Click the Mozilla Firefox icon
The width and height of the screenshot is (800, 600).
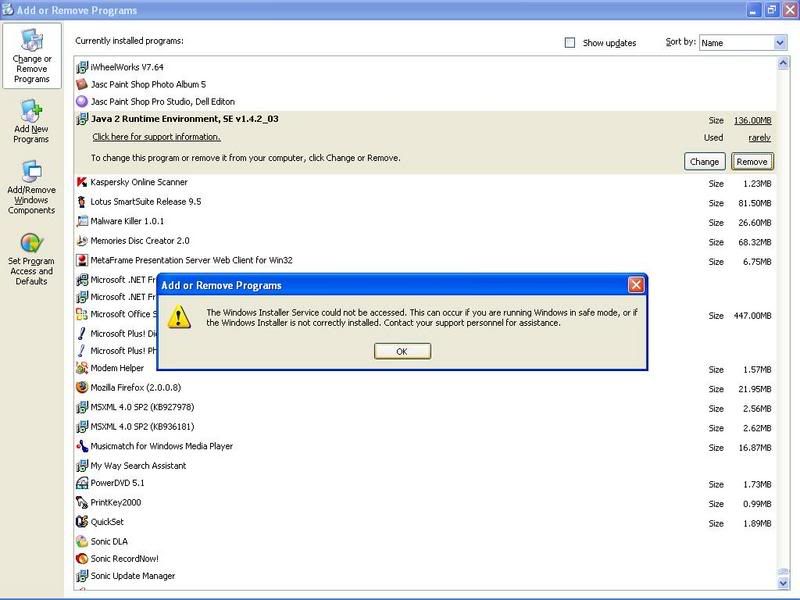coord(82,387)
